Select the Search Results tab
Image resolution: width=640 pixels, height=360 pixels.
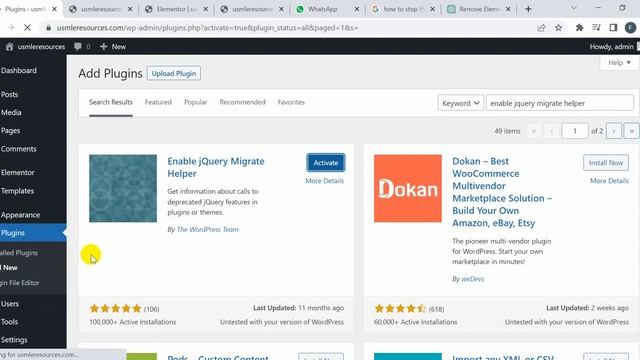[111, 102]
